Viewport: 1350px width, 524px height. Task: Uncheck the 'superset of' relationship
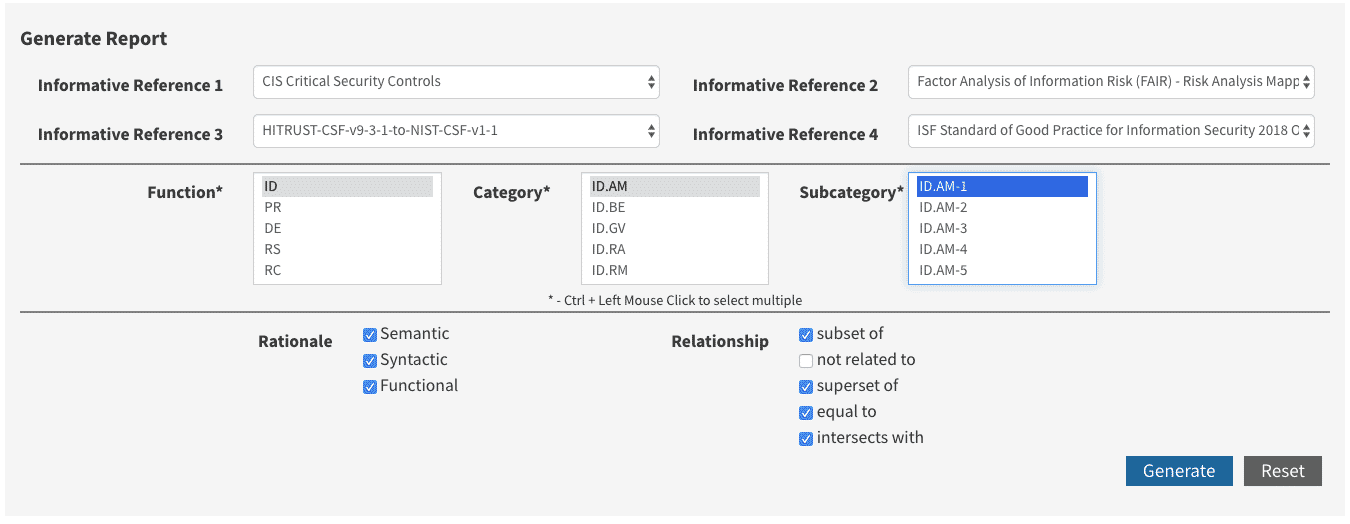coord(806,387)
